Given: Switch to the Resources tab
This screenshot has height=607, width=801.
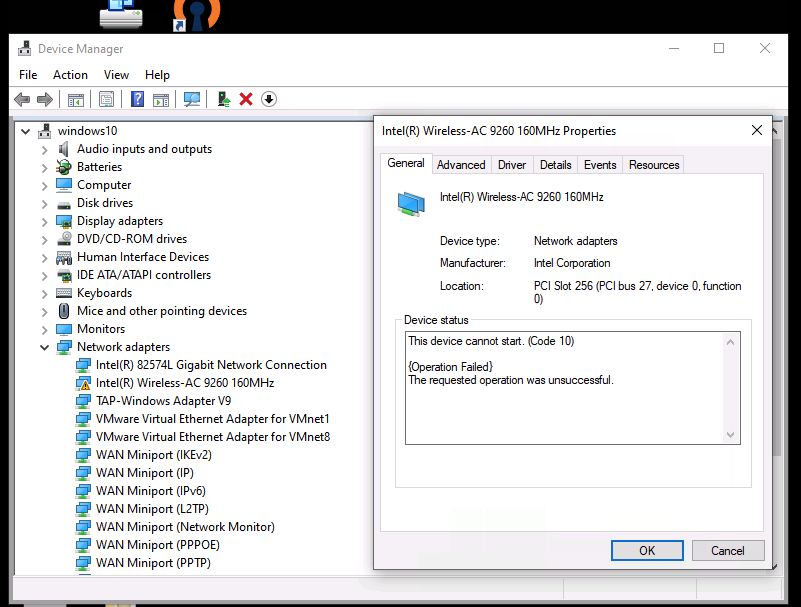Looking at the screenshot, I should pos(654,165).
